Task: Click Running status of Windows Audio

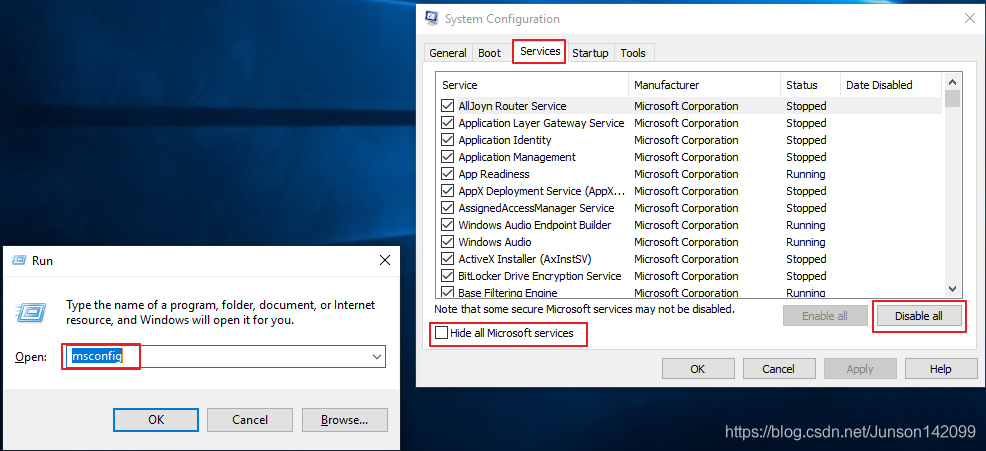Action: [806, 242]
